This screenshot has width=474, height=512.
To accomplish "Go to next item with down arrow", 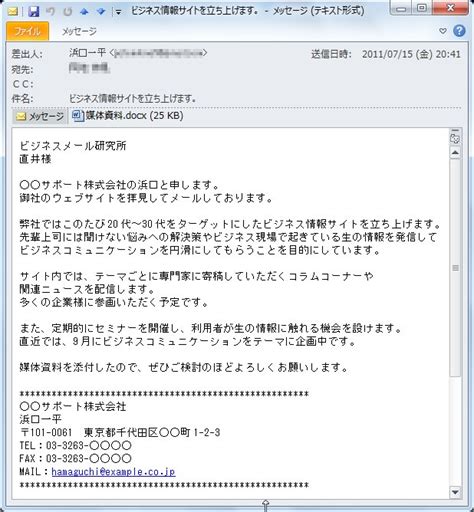I will pos(101,12).
